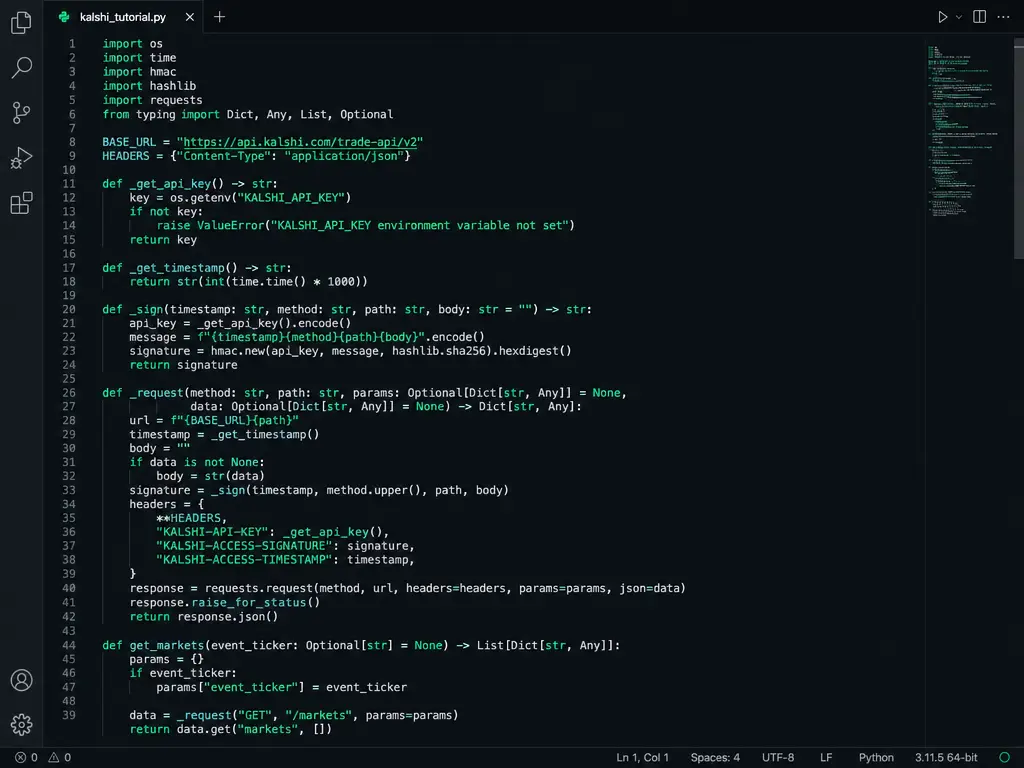Image resolution: width=1024 pixels, height=768 pixels.
Task: Open Ln 1, Col 1 go-to-line
Action: [643, 758]
